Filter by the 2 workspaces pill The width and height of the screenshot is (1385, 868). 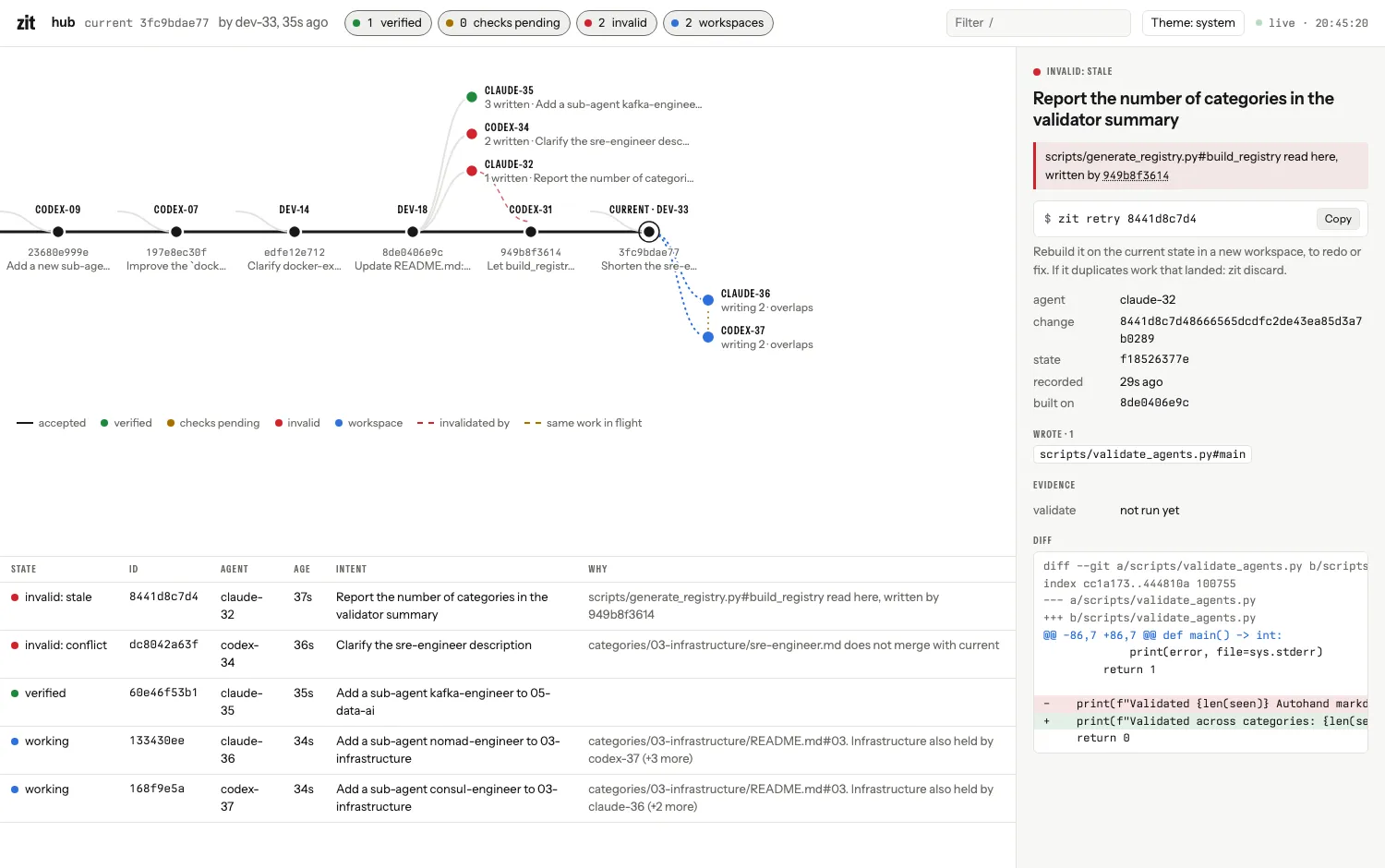[x=718, y=23]
